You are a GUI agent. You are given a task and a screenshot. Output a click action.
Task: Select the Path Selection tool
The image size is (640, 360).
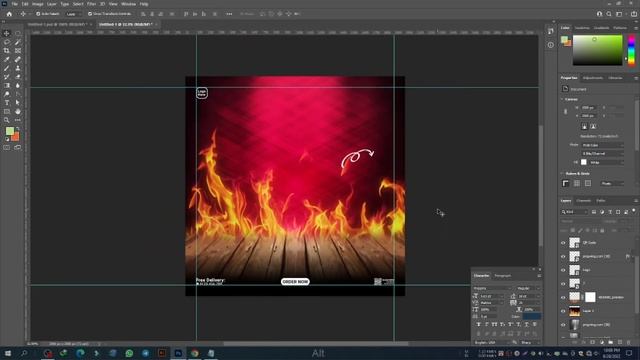click(x=18, y=102)
